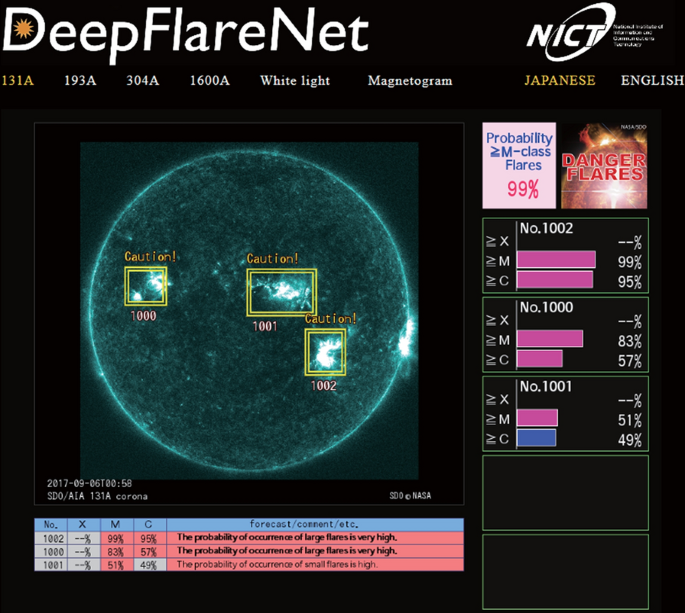The height and width of the screenshot is (613, 685).
Task: Open the Danger Flares image banner
Action: (x=603, y=165)
